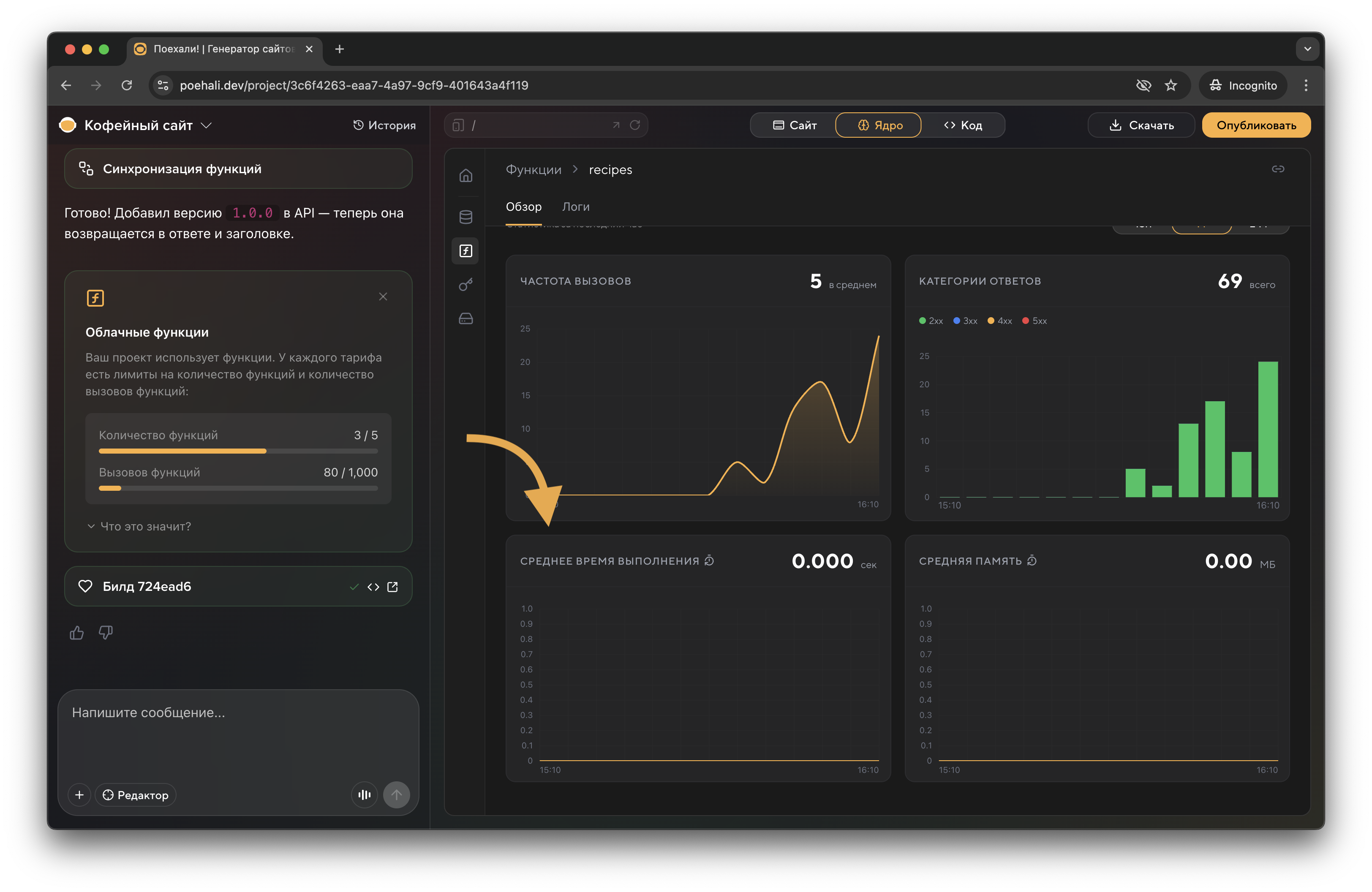Open the secrets key icon
Image resolution: width=1372 pixels, height=892 pixels.
point(466,285)
